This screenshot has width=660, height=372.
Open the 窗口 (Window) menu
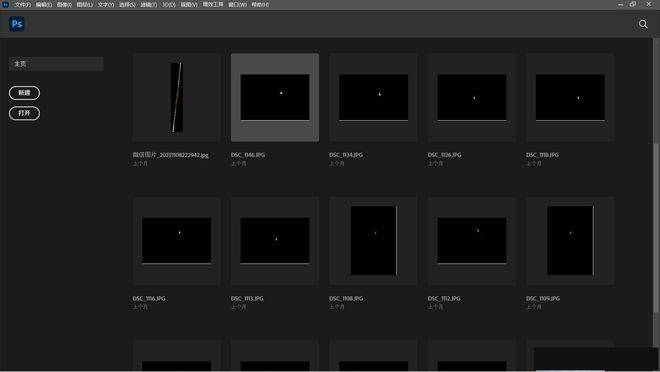tap(237, 5)
